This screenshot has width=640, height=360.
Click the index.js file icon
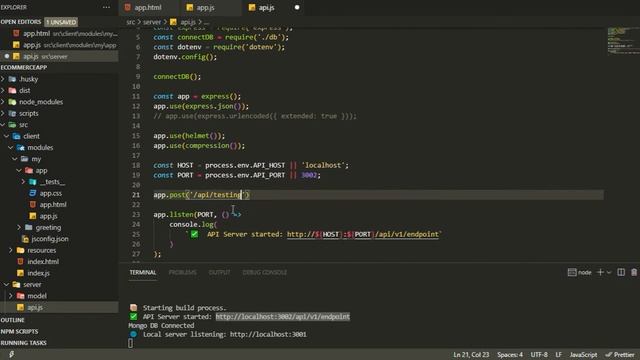[20, 273]
